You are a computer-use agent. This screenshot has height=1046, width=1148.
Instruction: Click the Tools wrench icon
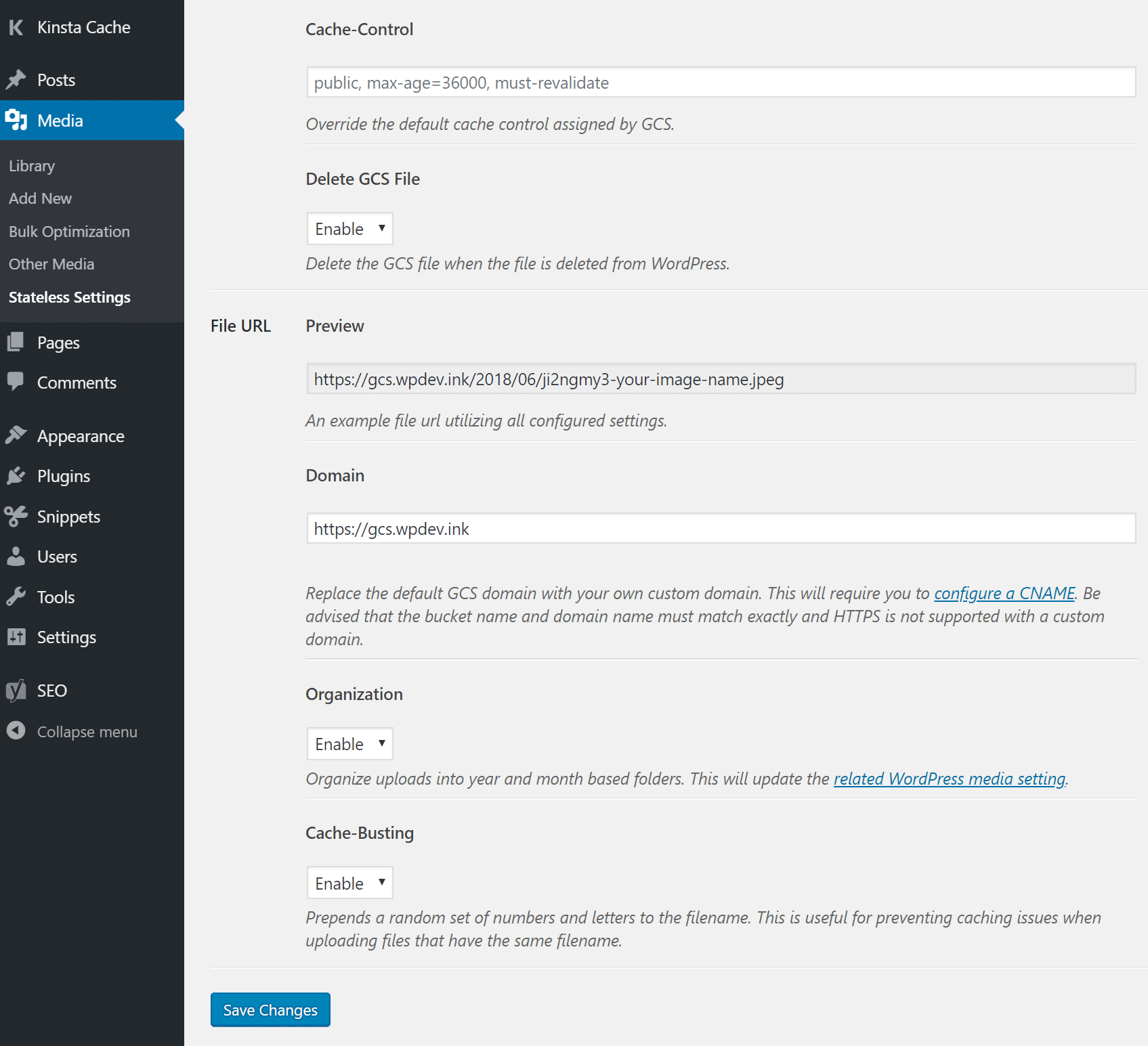16,596
